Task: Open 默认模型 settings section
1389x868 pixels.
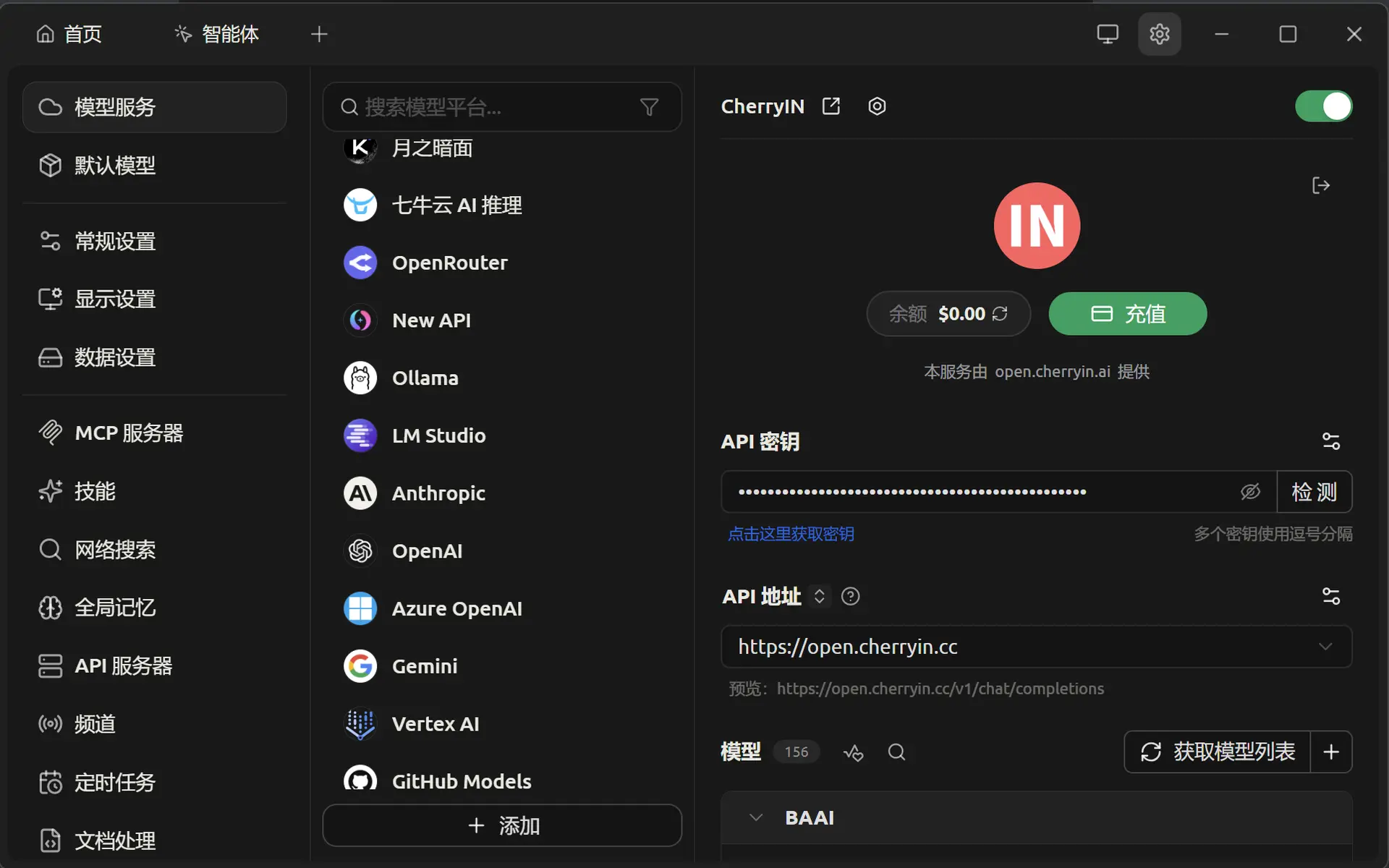Action: pyautogui.click(x=155, y=166)
